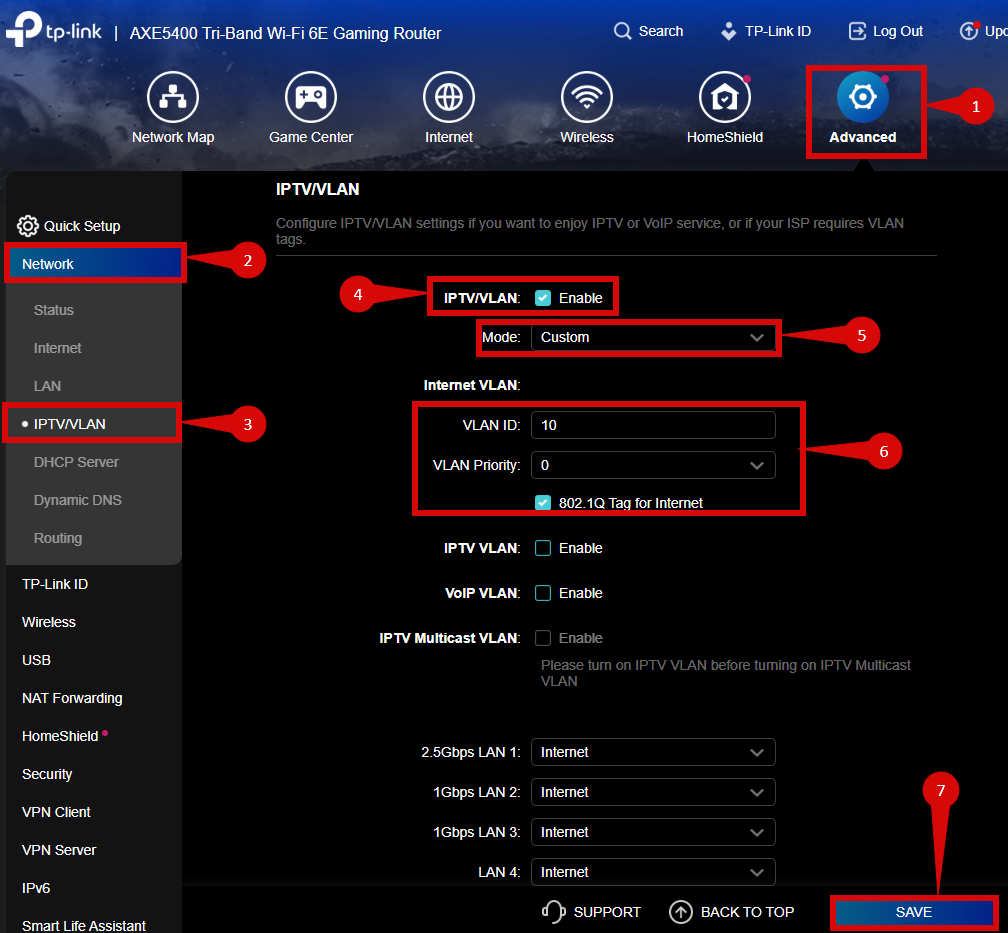Open Smart Life Assistant in sidebar
This screenshot has height=933, width=1008.
tap(84, 925)
